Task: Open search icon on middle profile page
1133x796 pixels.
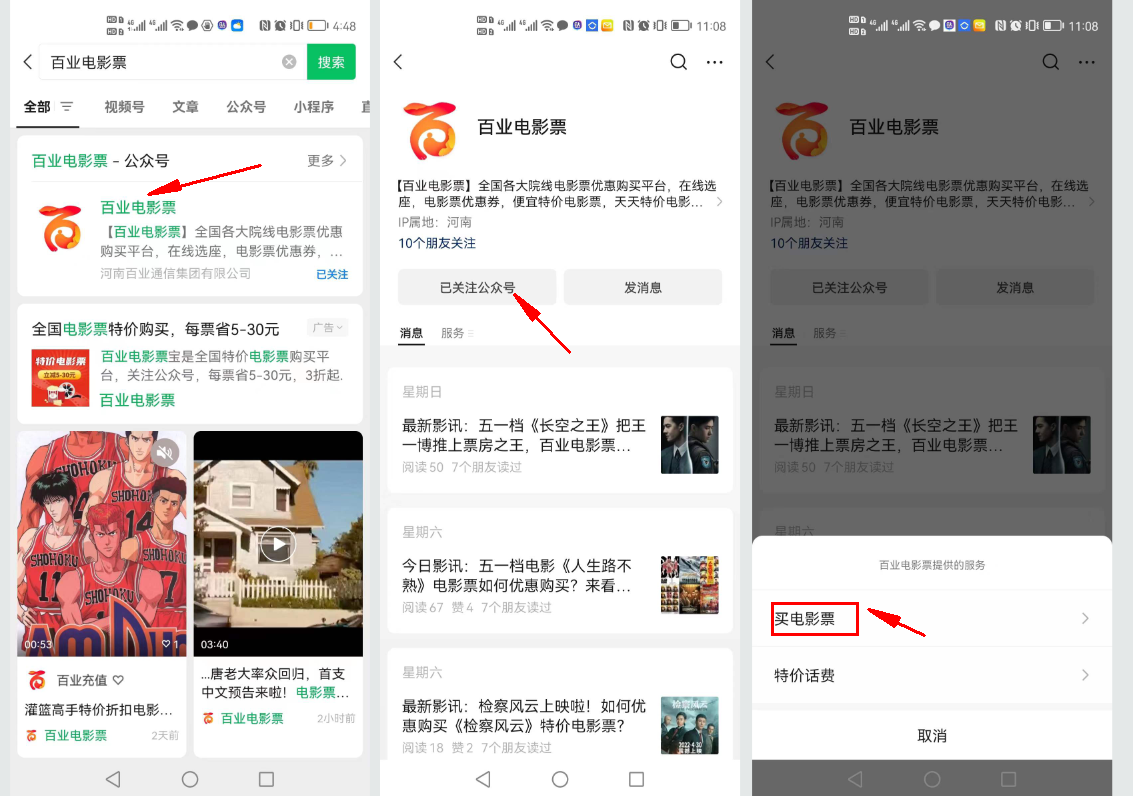Action: [678, 62]
